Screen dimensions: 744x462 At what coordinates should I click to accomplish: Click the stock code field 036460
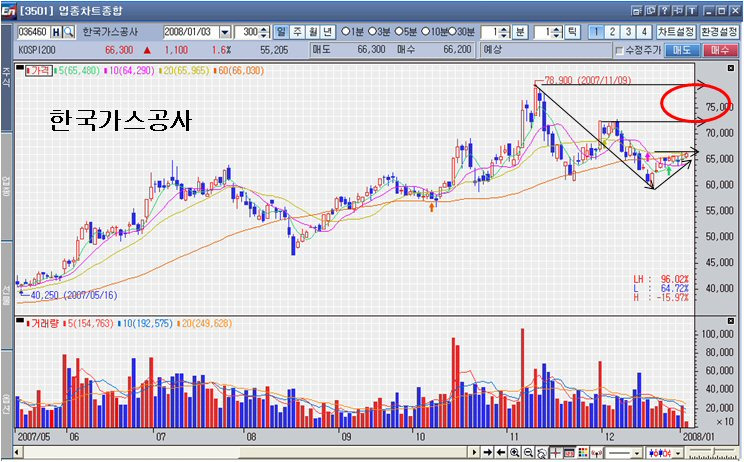tap(33, 32)
